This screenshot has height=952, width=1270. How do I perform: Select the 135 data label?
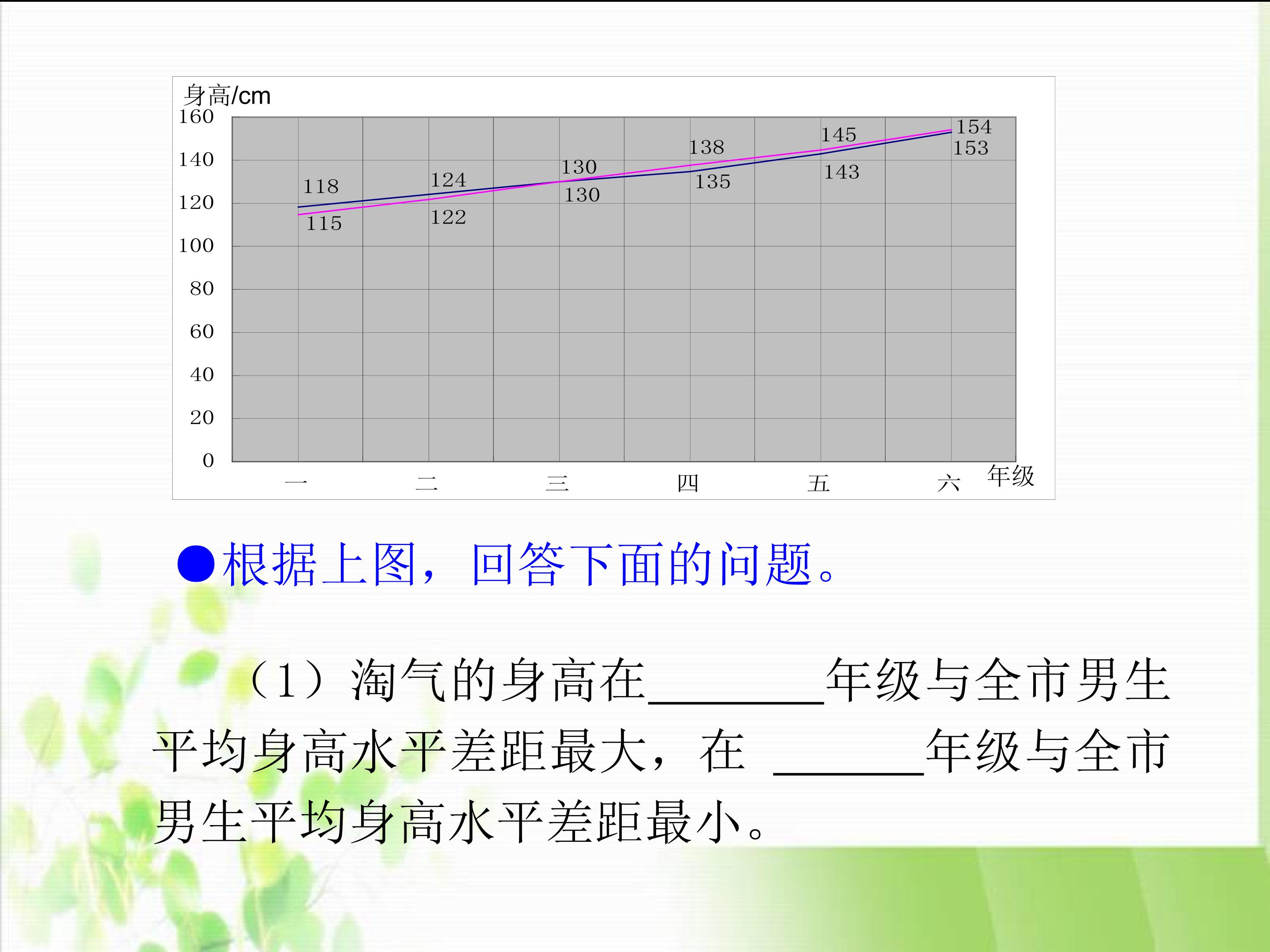(x=713, y=182)
